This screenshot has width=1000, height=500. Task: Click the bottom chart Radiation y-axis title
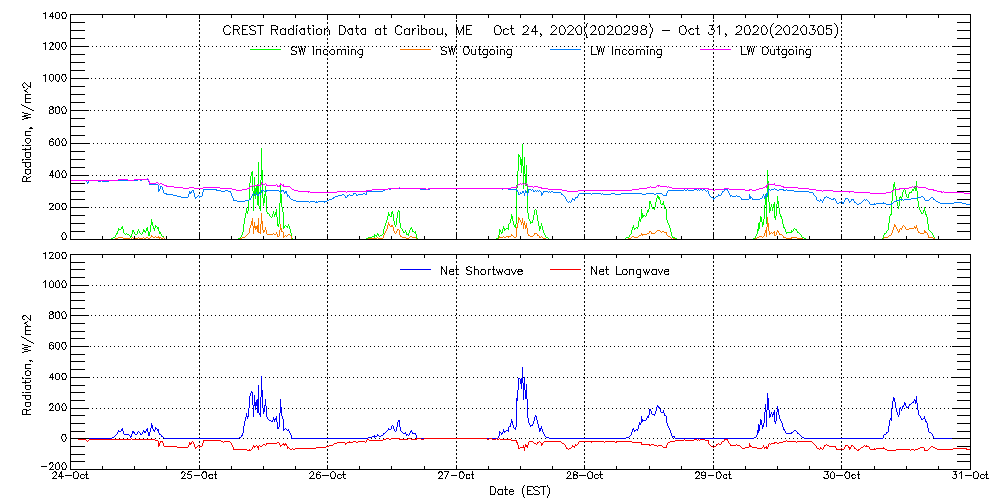pyautogui.click(x=28, y=360)
